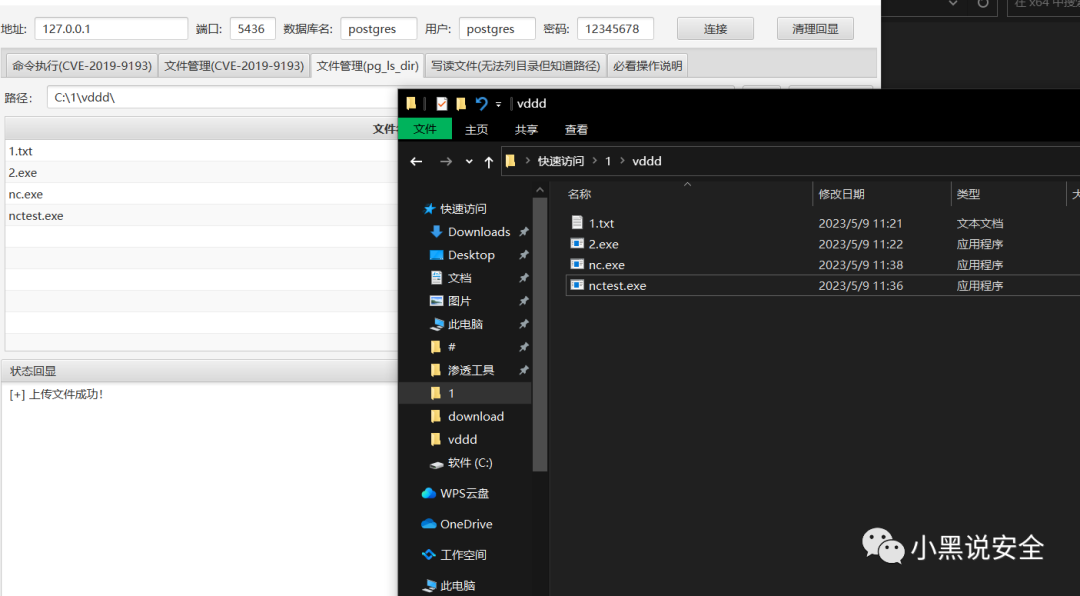Click the undo arrow in Explorer quick access toolbar
The width and height of the screenshot is (1080, 596).
(x=481, y=103)
